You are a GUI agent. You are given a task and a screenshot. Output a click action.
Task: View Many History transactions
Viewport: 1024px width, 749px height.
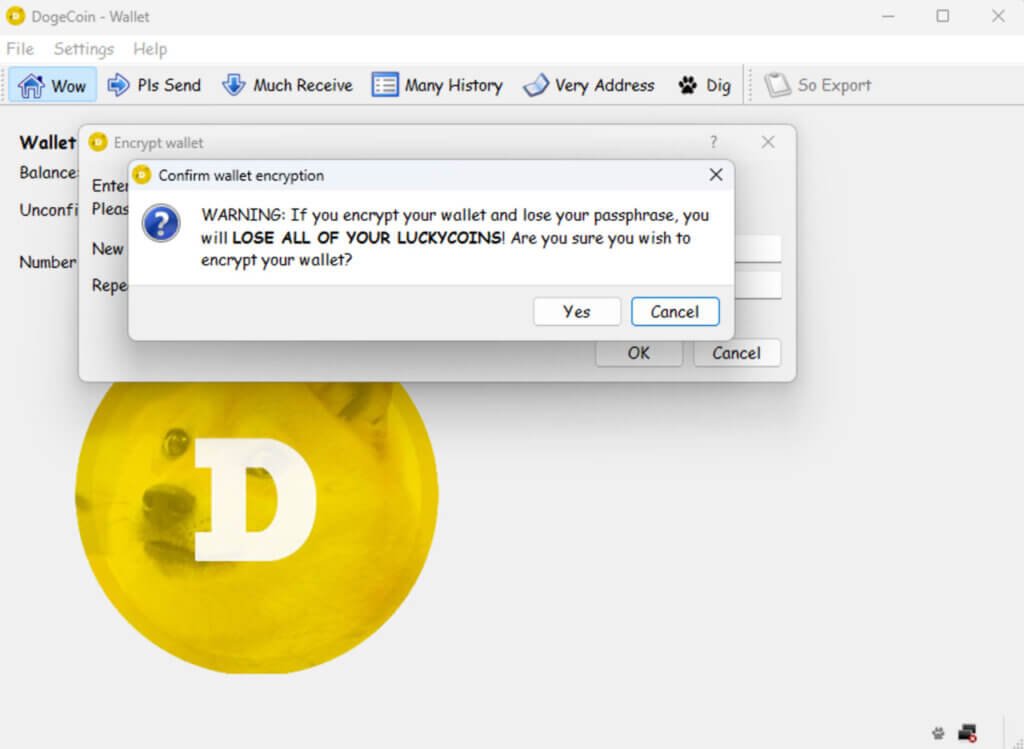coord(437,85)
